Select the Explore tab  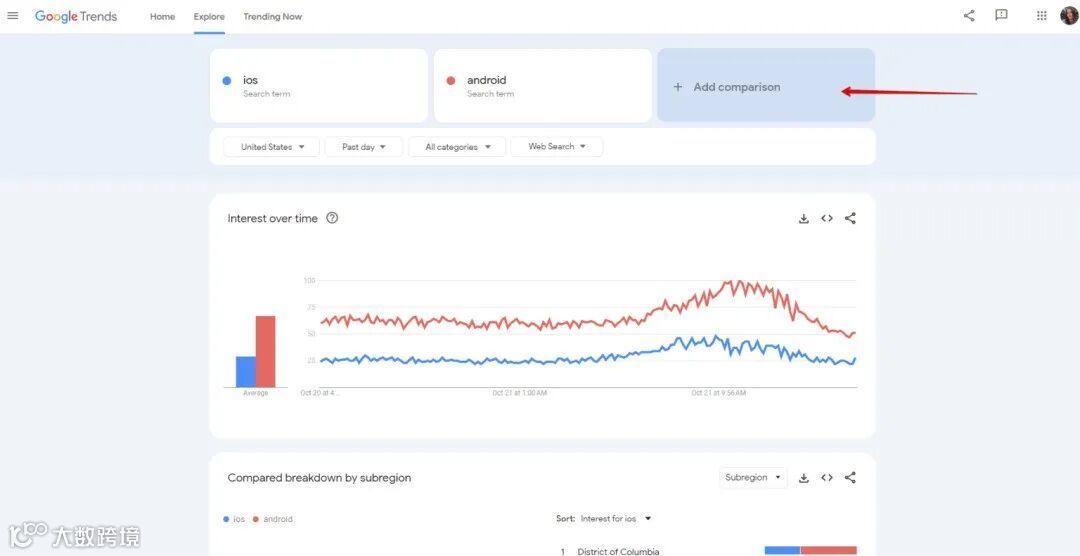click(209, 17)
